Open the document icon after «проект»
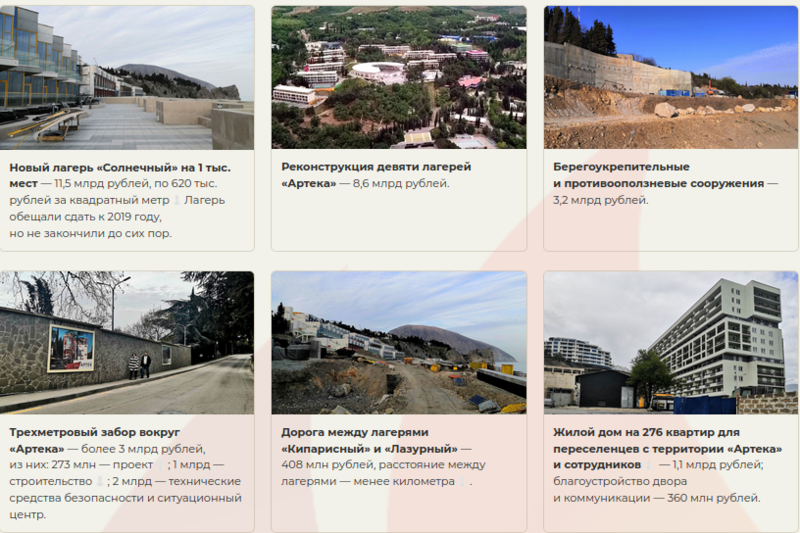800x533 pixels. click(160, 465)
